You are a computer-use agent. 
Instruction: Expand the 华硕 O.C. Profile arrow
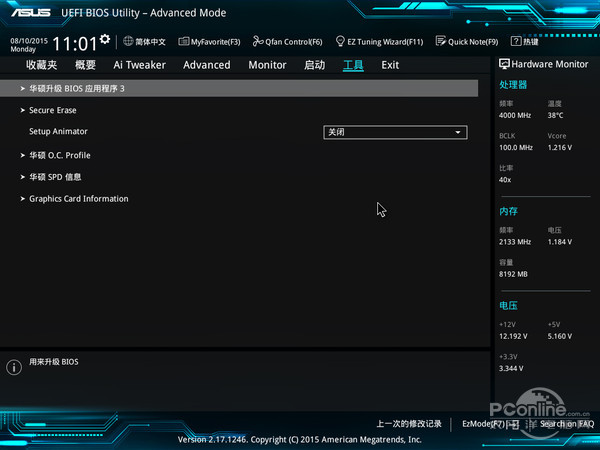click(23, 155)
